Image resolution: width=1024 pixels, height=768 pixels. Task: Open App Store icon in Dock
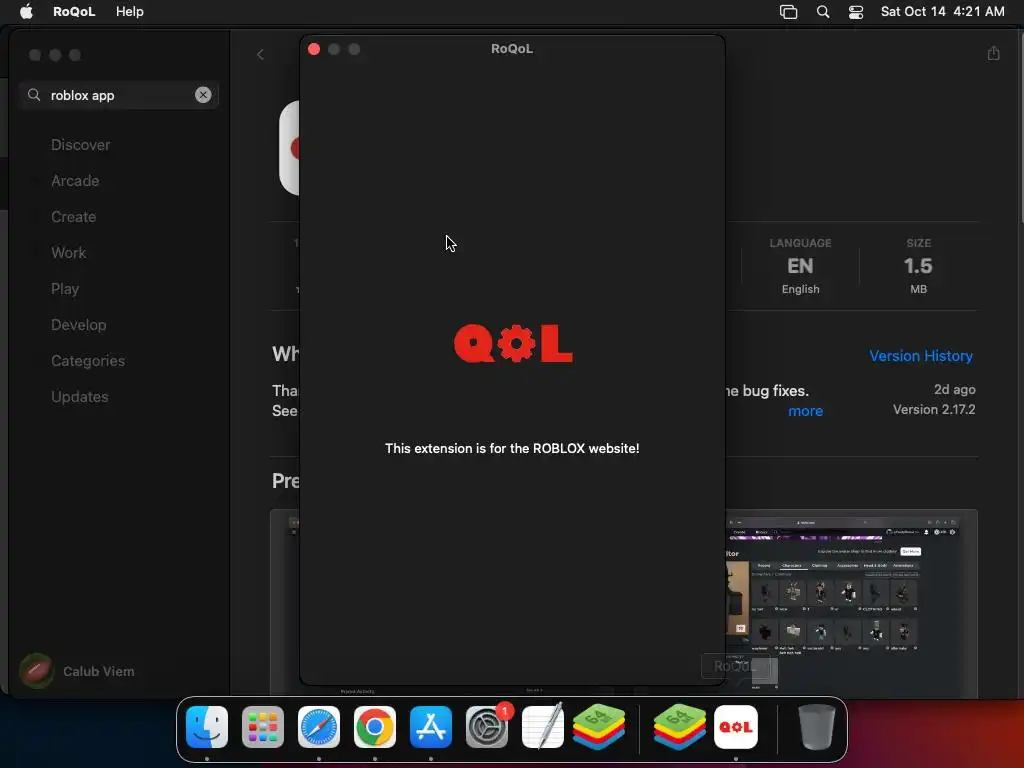pyautogui.click(x=431, y=727)
